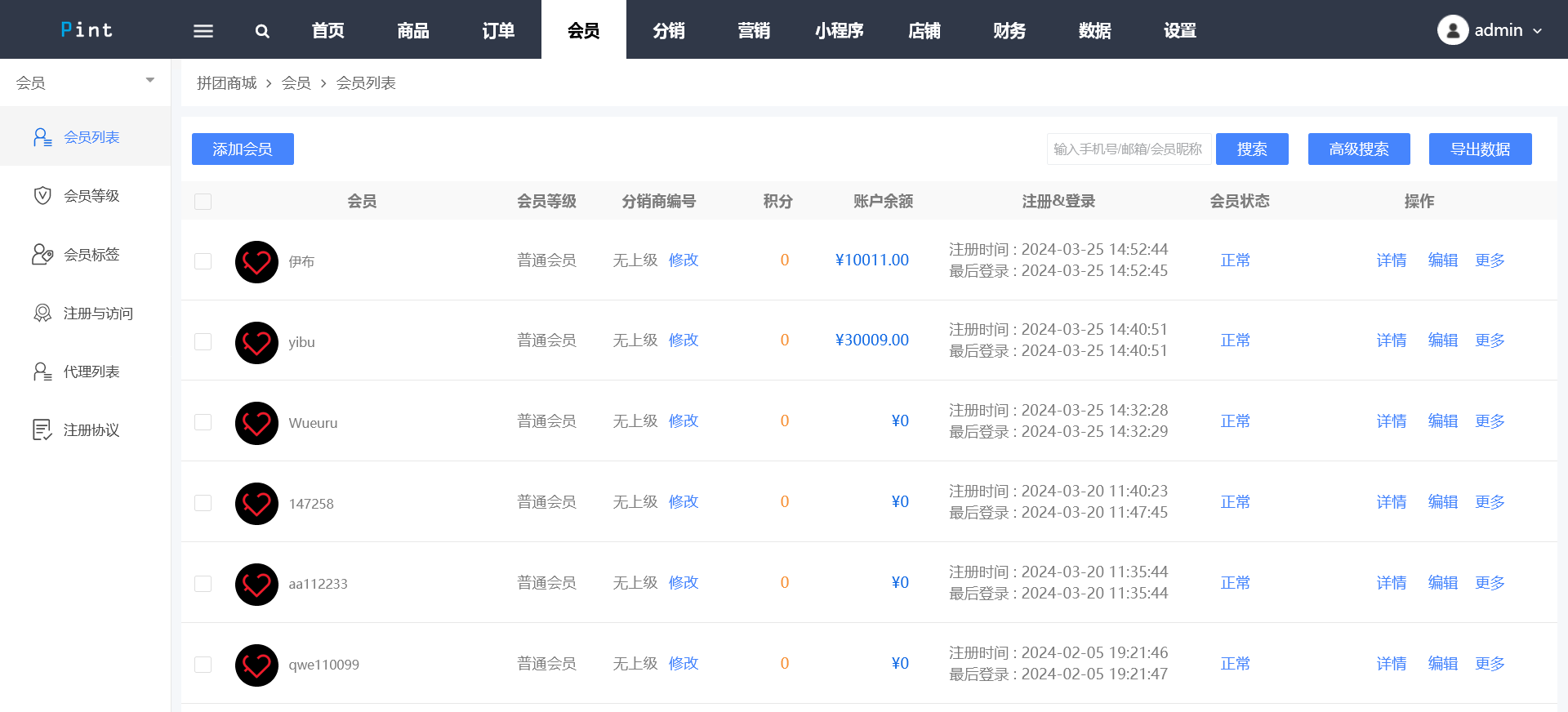
Task: Toggle the select-all checkbox in table header
Action: click(203, 202)
